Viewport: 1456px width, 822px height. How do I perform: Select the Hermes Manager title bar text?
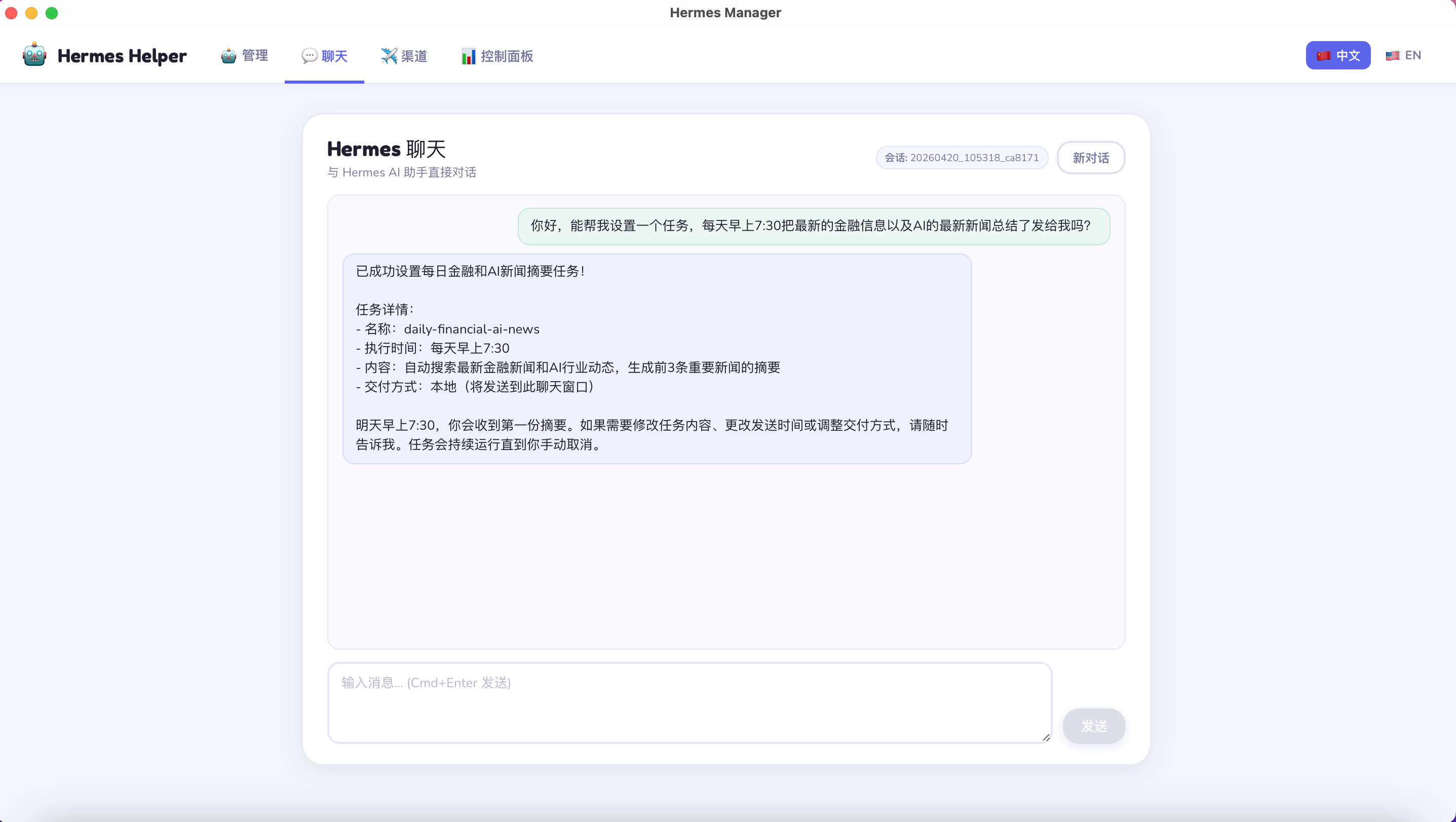(725, 13)
